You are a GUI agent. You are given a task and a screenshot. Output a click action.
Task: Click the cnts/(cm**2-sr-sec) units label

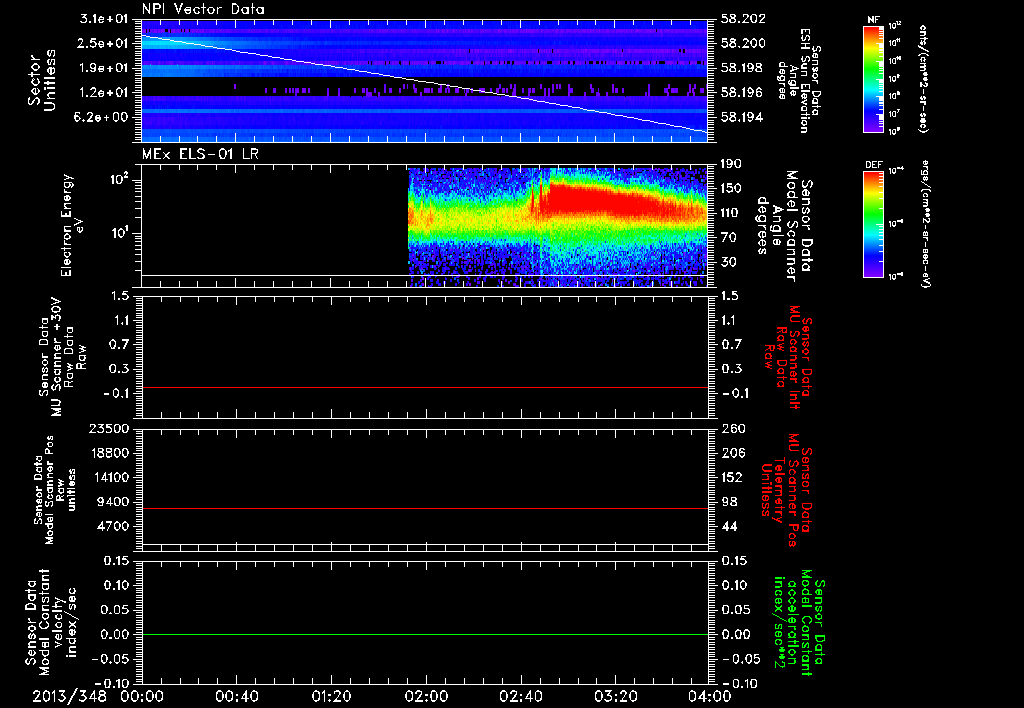click(x=923, y=78)
